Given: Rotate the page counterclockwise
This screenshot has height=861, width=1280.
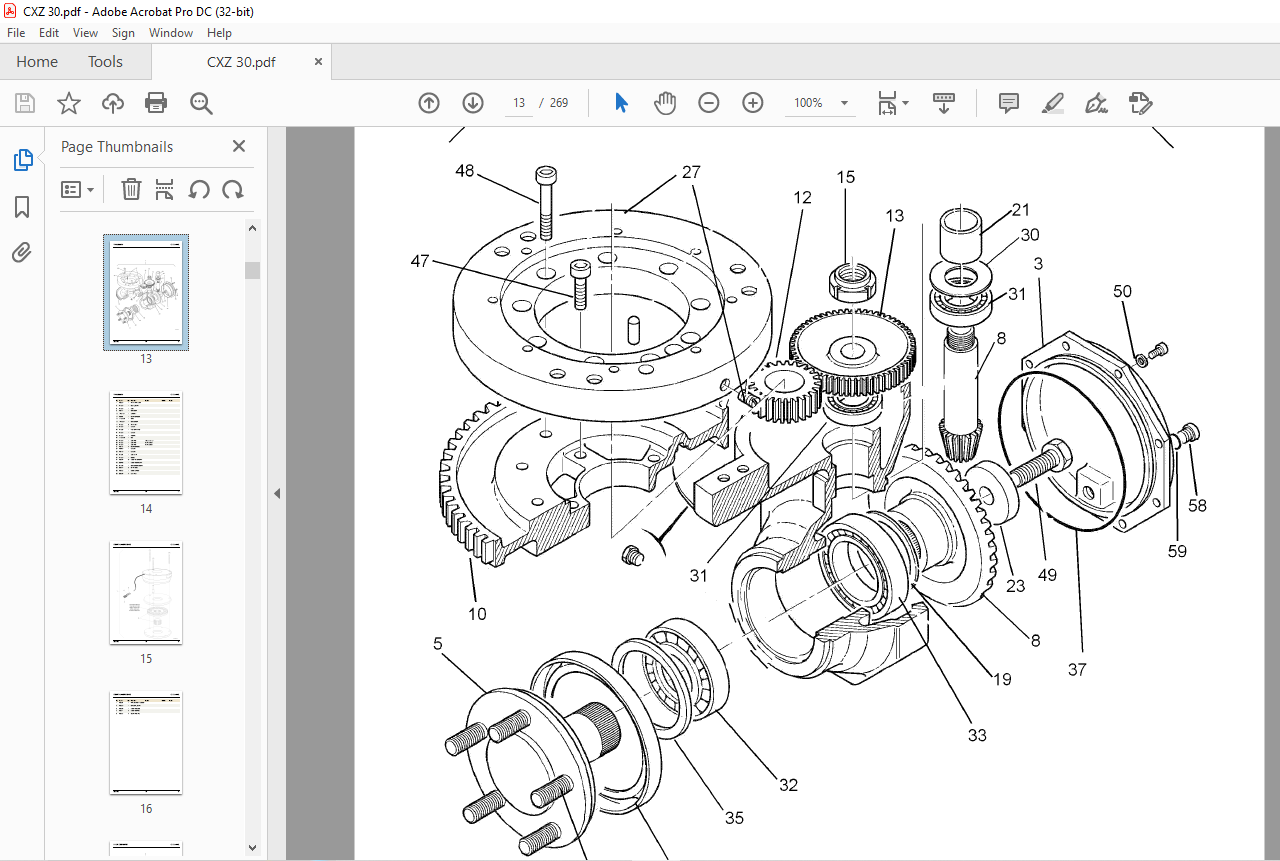Looking at the screenshot, I should tap(199, 189).
